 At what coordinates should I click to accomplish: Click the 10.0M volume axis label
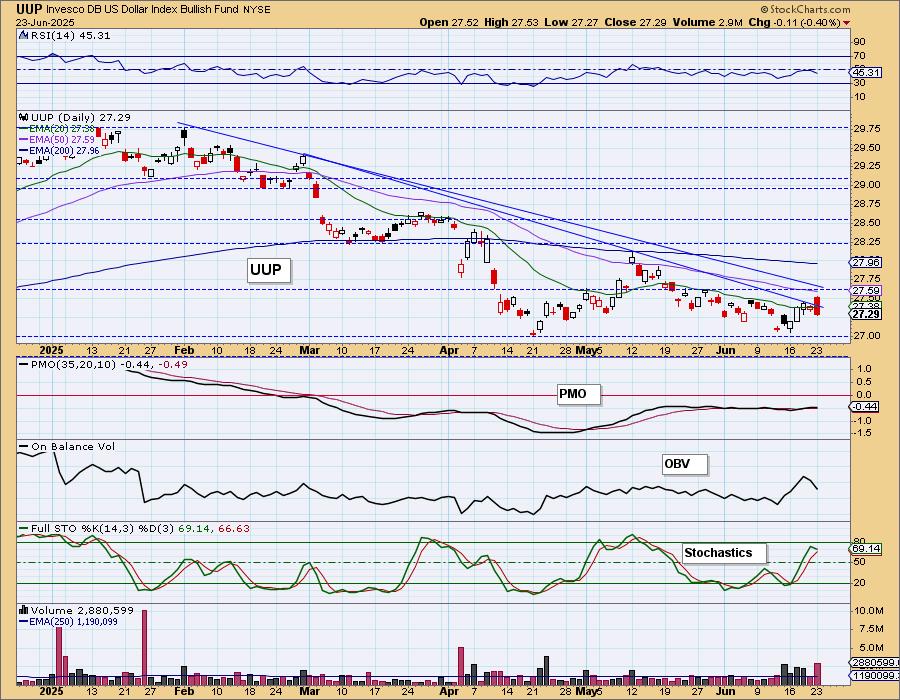click(867, 612)
